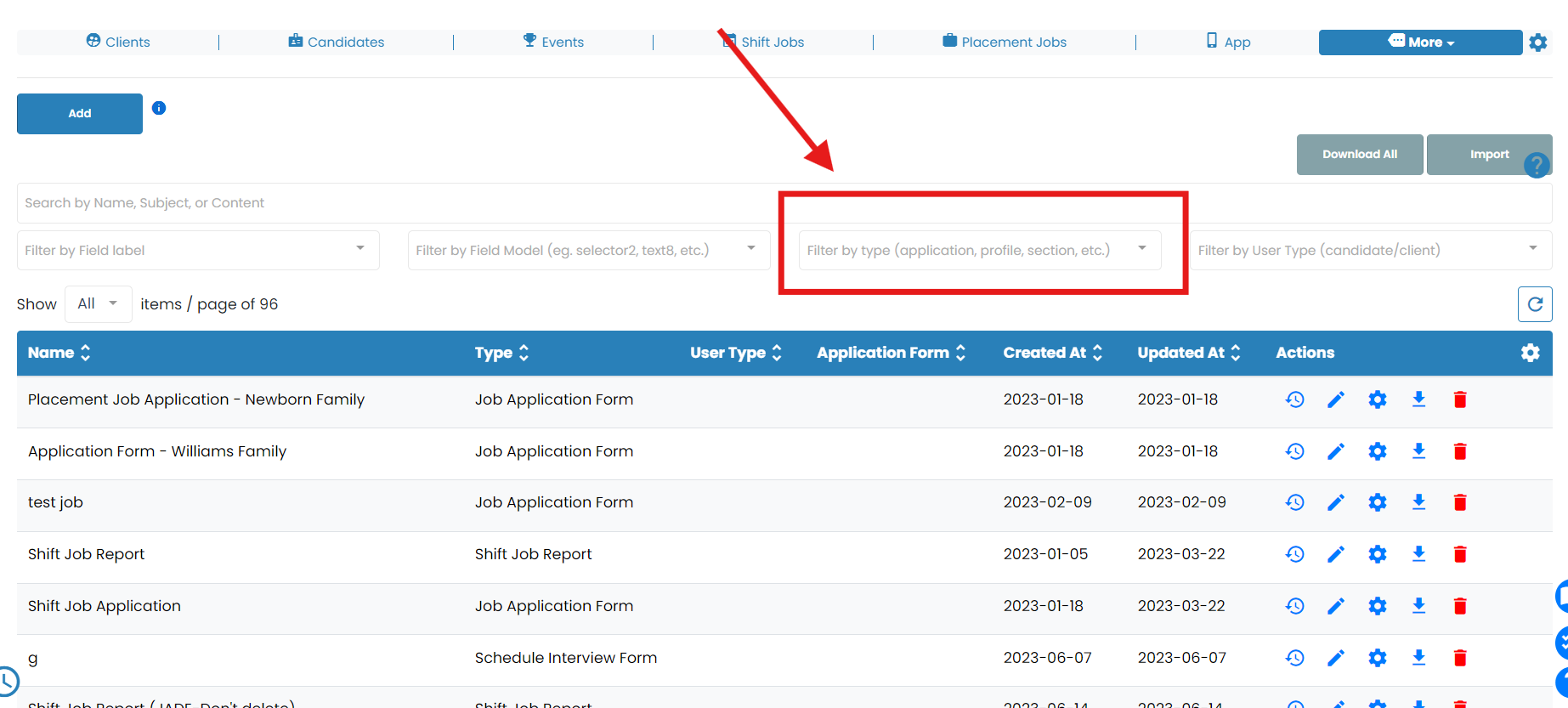
Task: Open table column settings gear in header
Action: point(1530,353)
